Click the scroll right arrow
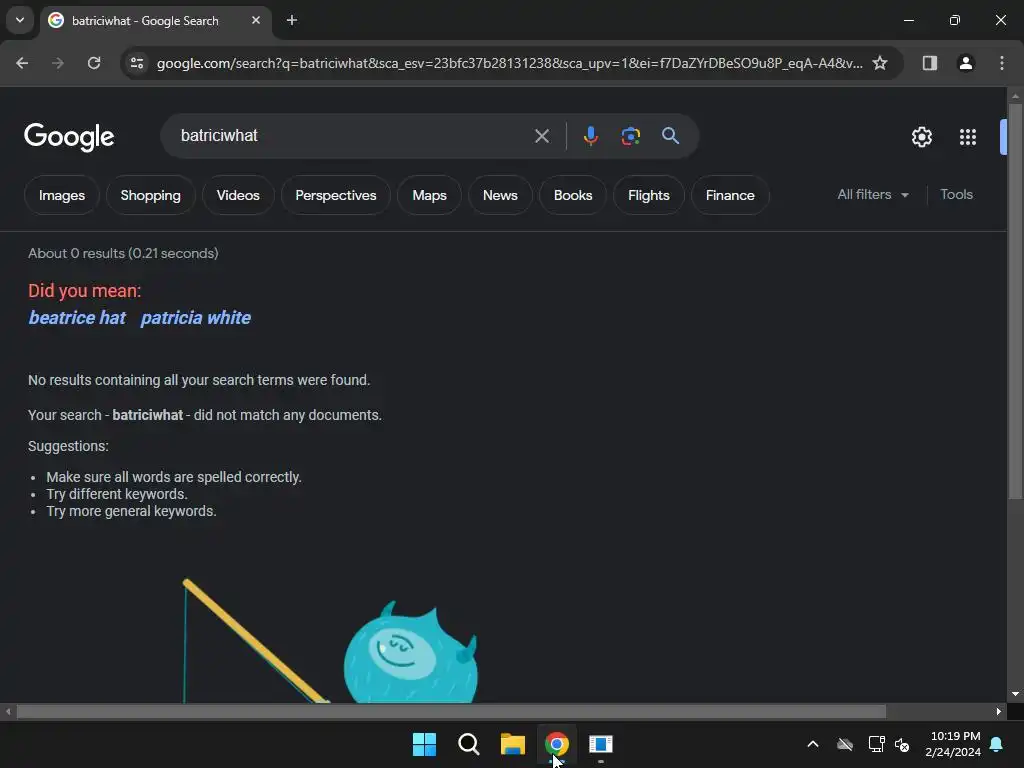The width and height of the screenshot is (1024, 768). 999,711
